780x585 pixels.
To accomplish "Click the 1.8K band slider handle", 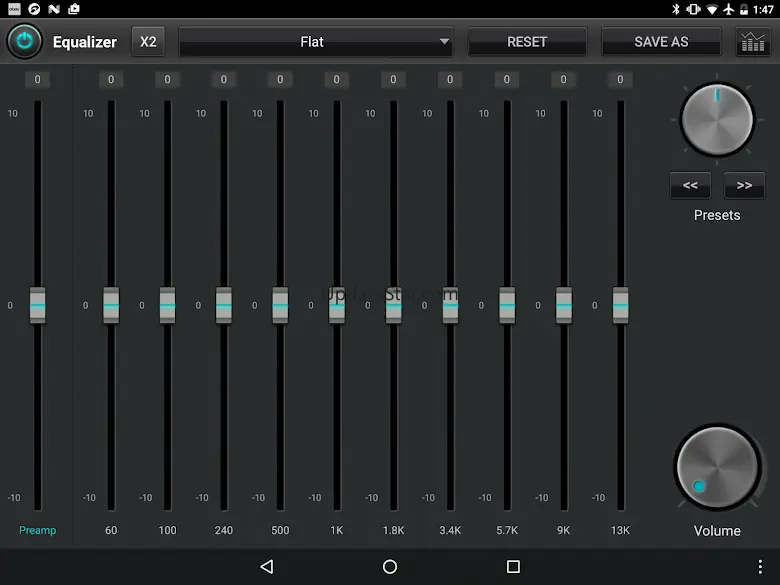I will coord(393,305).
